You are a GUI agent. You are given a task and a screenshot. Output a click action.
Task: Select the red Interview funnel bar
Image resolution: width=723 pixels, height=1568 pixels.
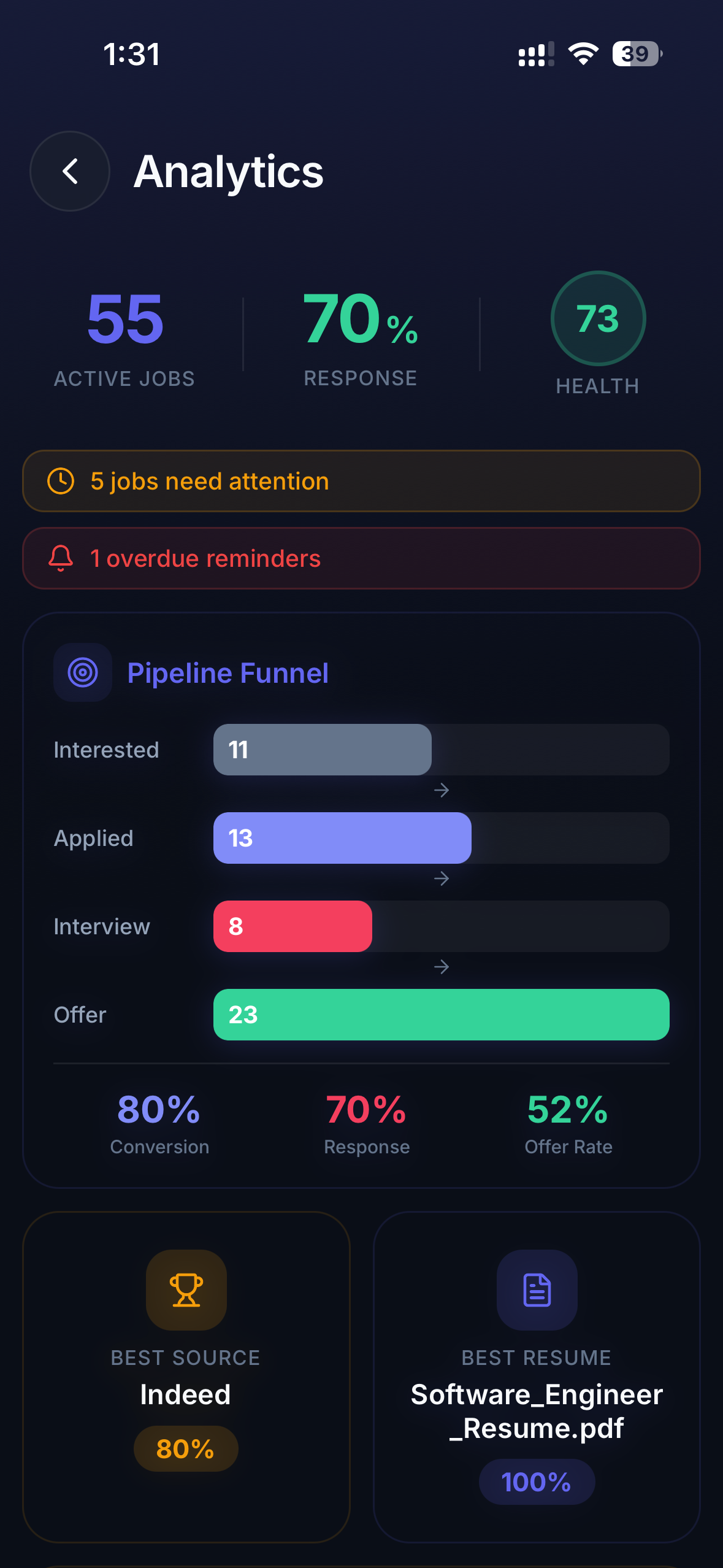[293, 926]
